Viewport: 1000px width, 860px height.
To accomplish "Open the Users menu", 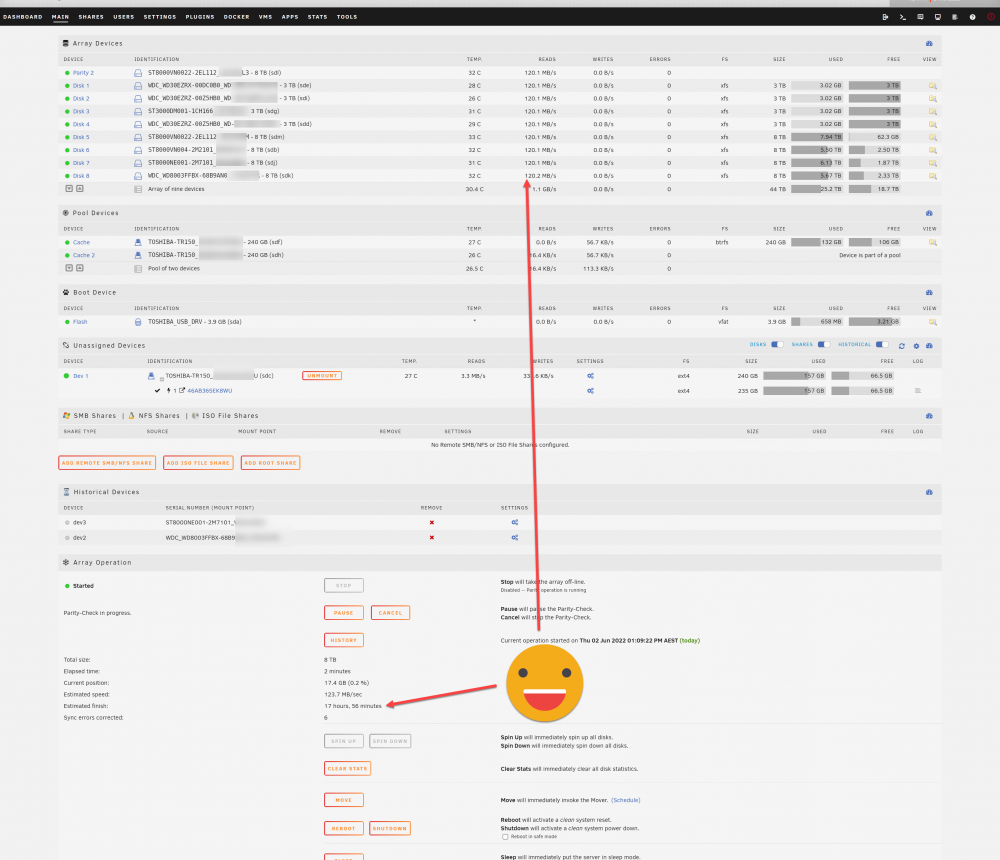I will 124,17.
